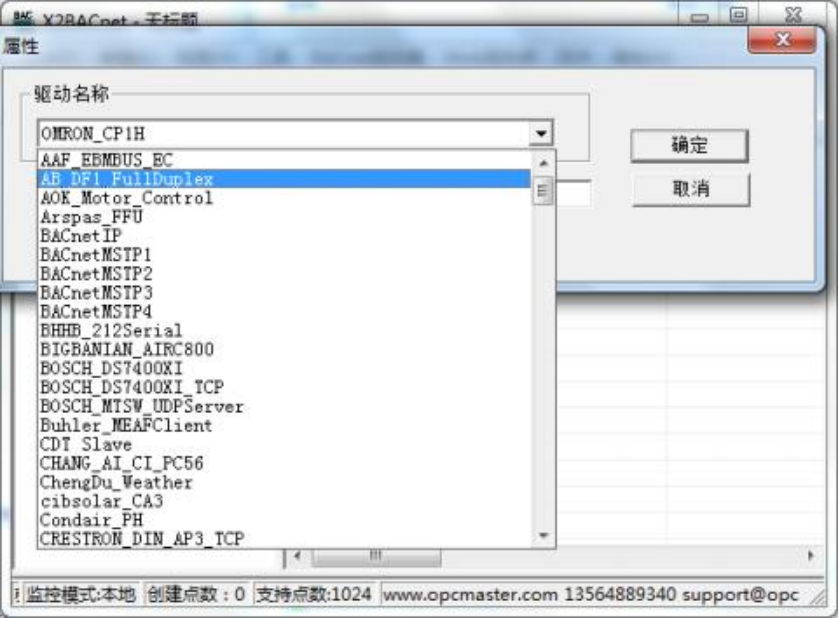Click the horizontal scrollbar left arrow
The width and height of the screenshot is (839, 618).
[298, 556]
